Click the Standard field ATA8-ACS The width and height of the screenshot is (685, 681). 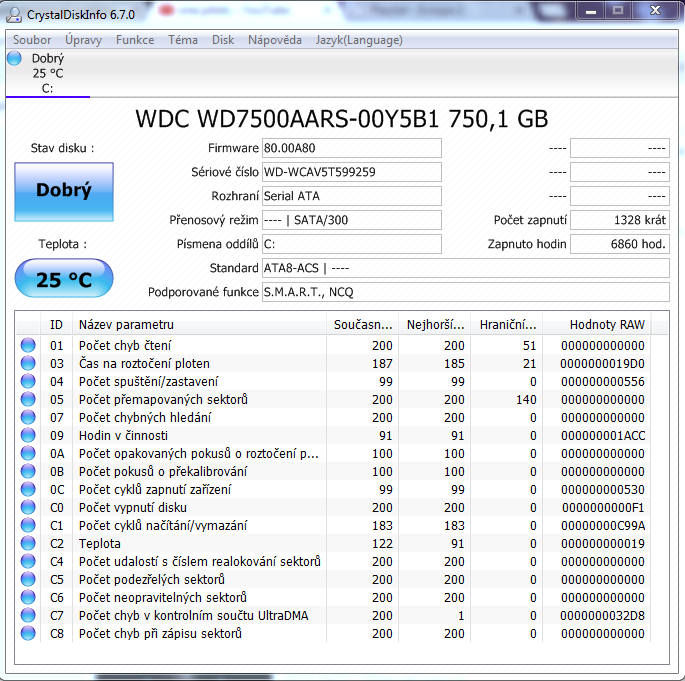(466, 268)
